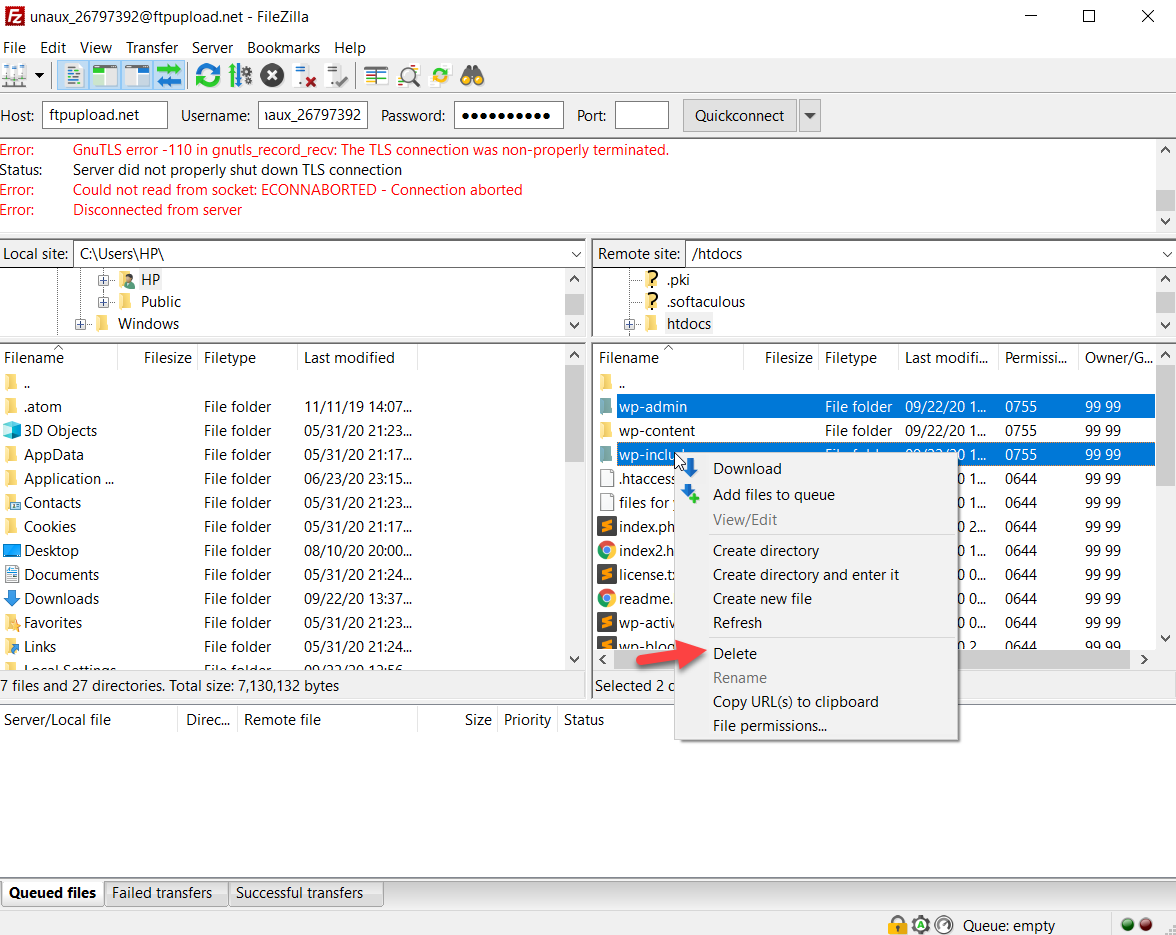The width and height of the screenshot is (1176, 935).
Task: Cancel current operation icon
Action: pyautogui.click(x=272, y=76)
